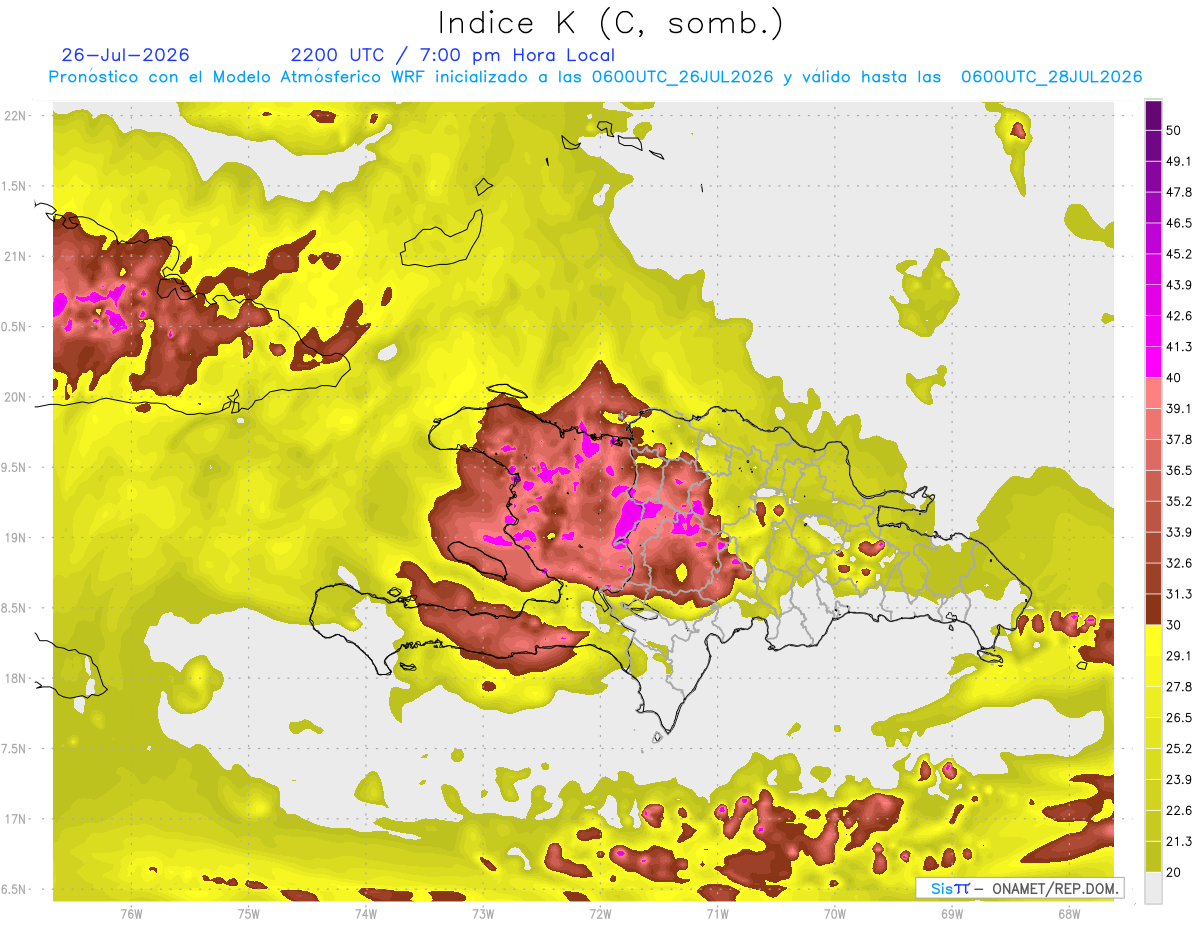Select the "21N" latitude label
The height and width of the screenshot is (927, 1200).
16,257
